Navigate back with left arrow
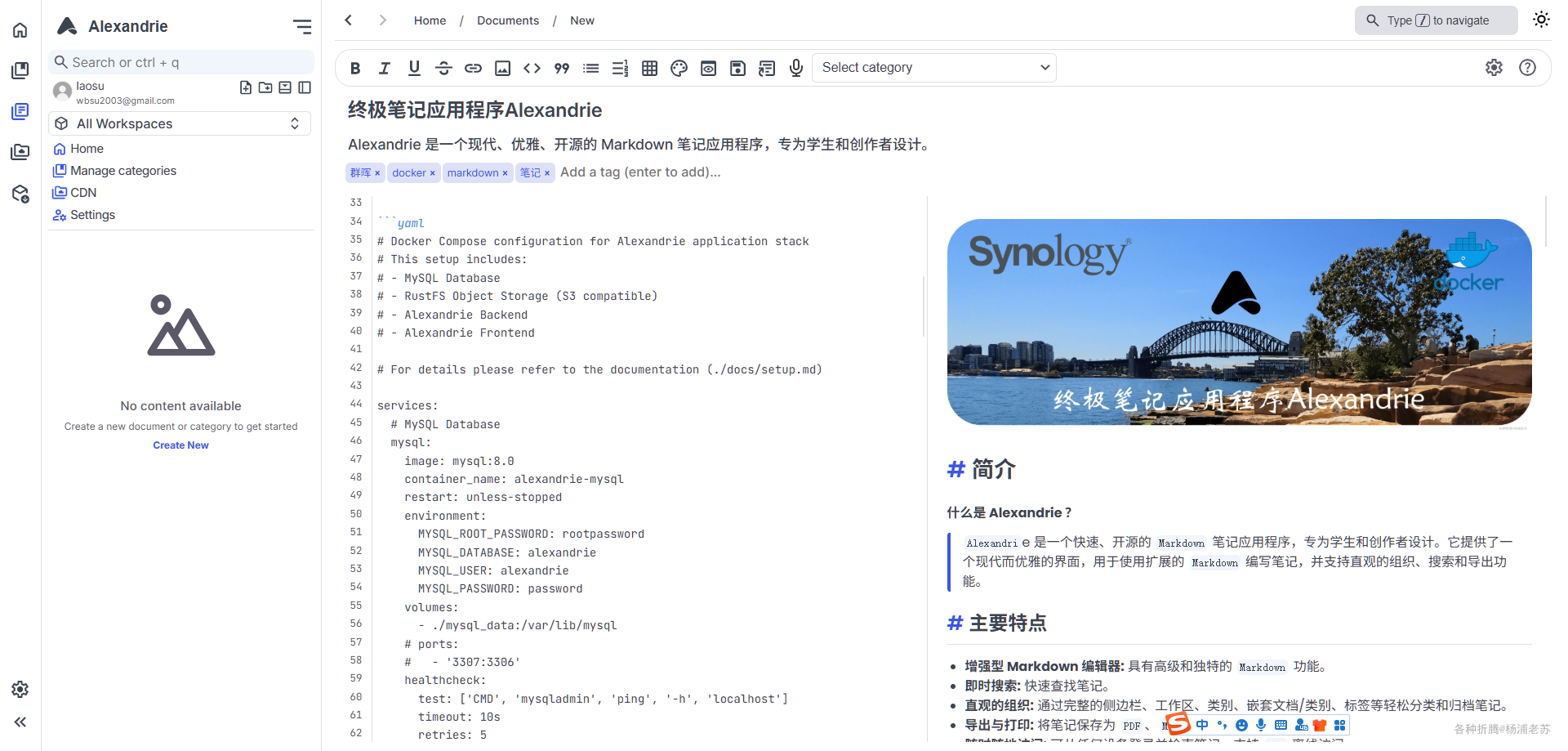The height and width of the screenshot is (751, 1568). pyautogui.click(x=349, y=20)
